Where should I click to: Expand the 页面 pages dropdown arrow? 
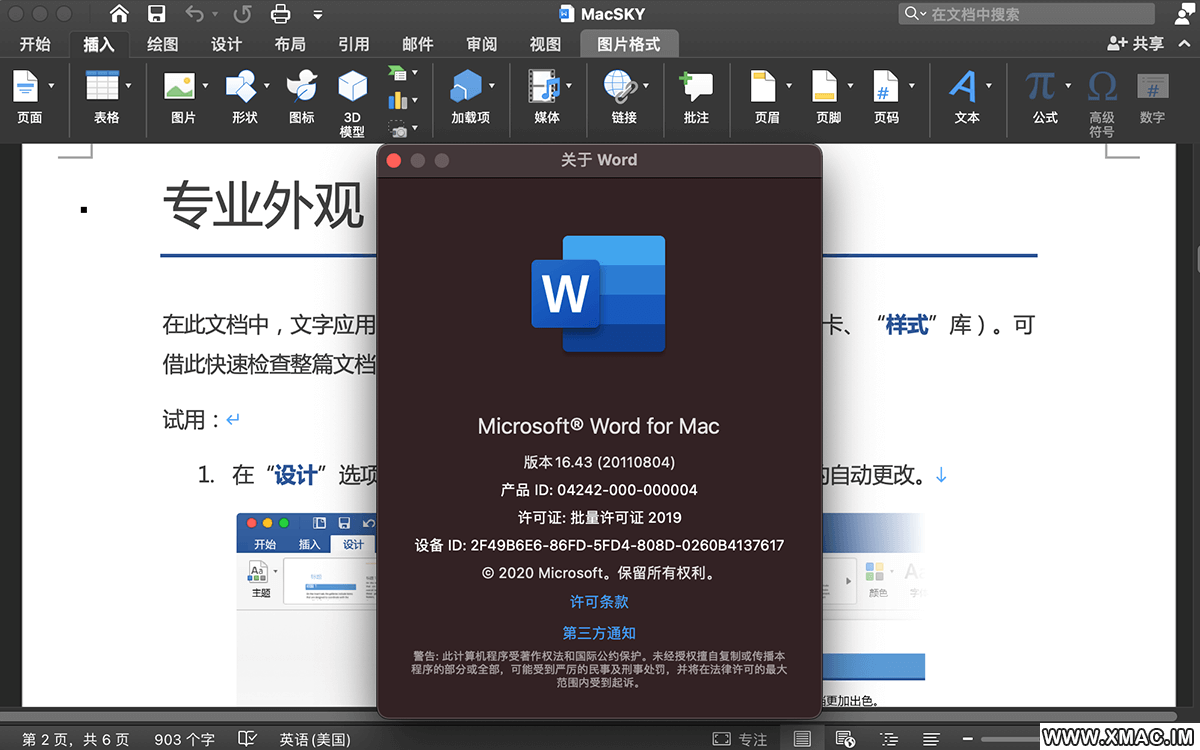[51, 86]
